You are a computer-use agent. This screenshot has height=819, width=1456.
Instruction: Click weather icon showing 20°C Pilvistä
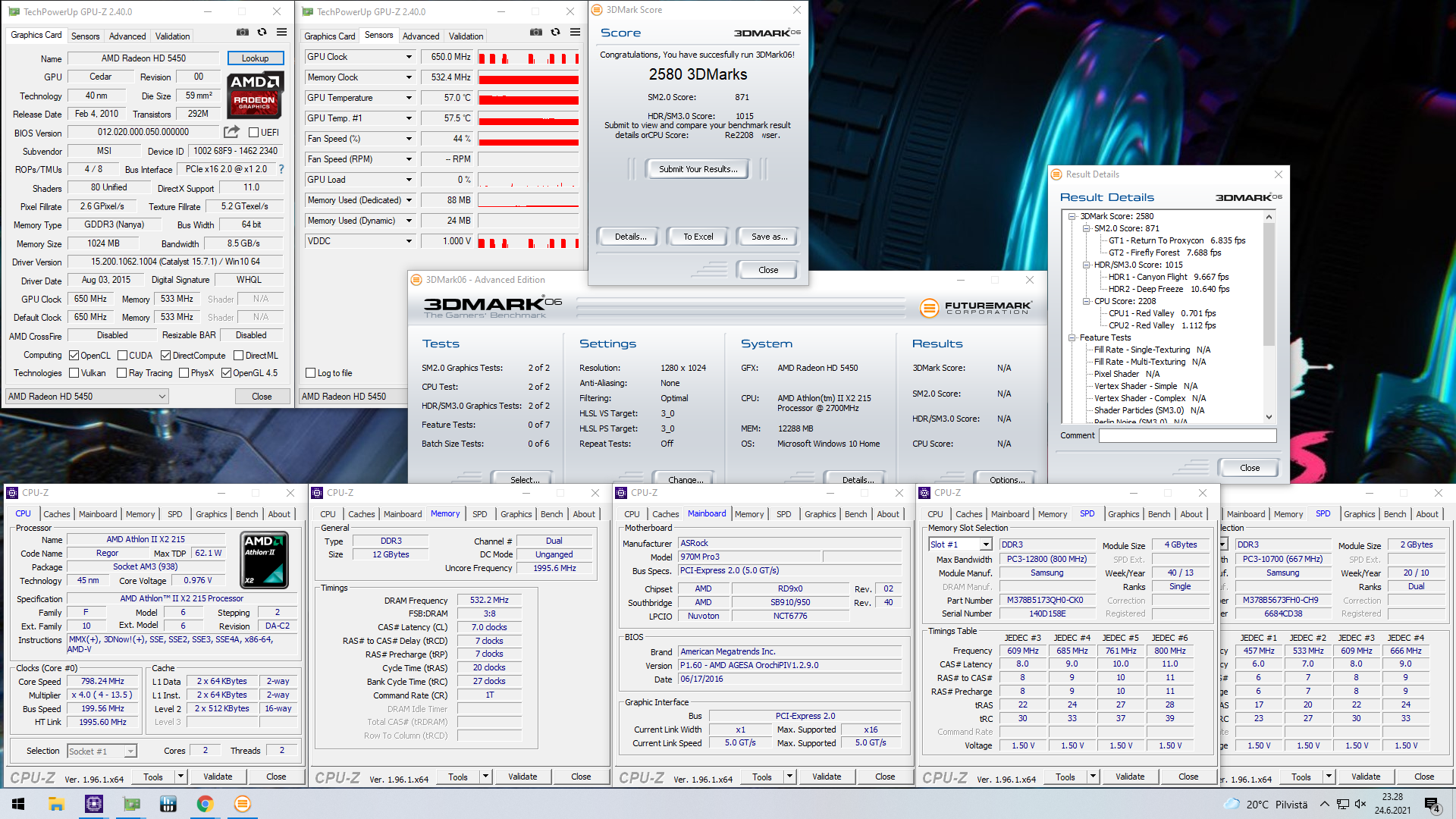(x=1232, y=804)
